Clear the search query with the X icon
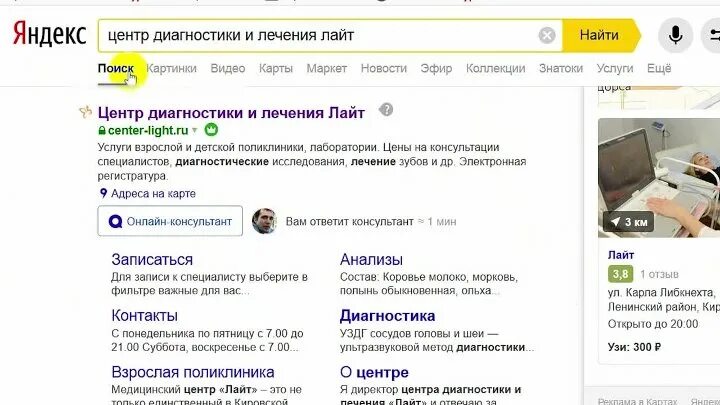The height and width of the screenshot is (405, 720). tap(546, 35)
